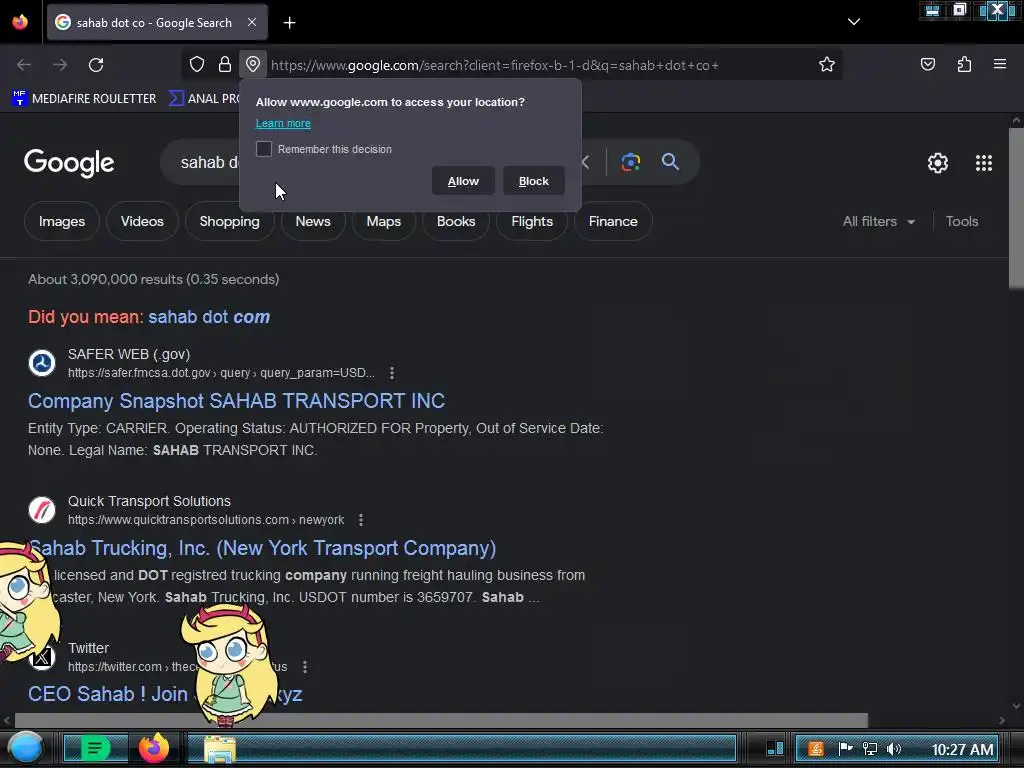Click the magnifier search button

pos(670,162)
